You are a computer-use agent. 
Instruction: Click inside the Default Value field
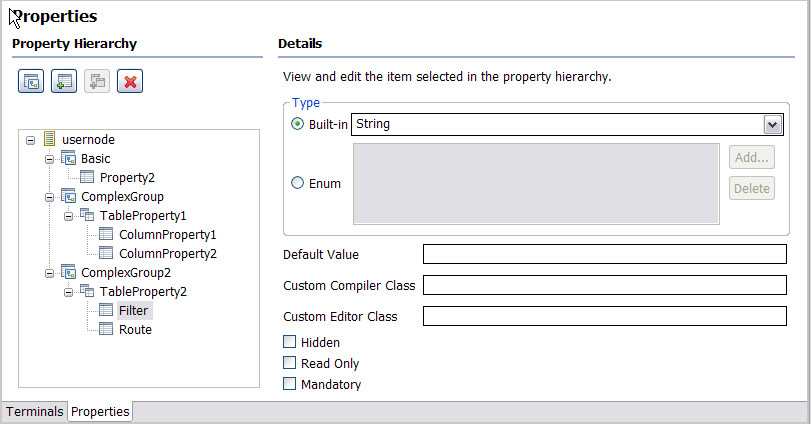[605, 254]
